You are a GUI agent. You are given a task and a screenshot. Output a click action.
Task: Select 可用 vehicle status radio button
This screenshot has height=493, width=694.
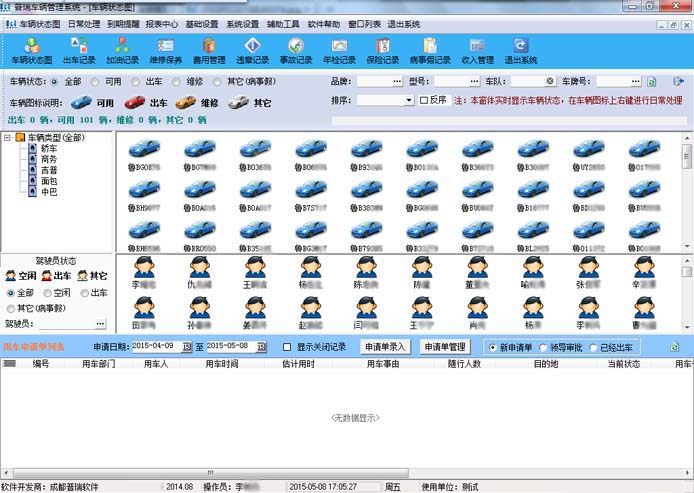[x=99, y=81]
